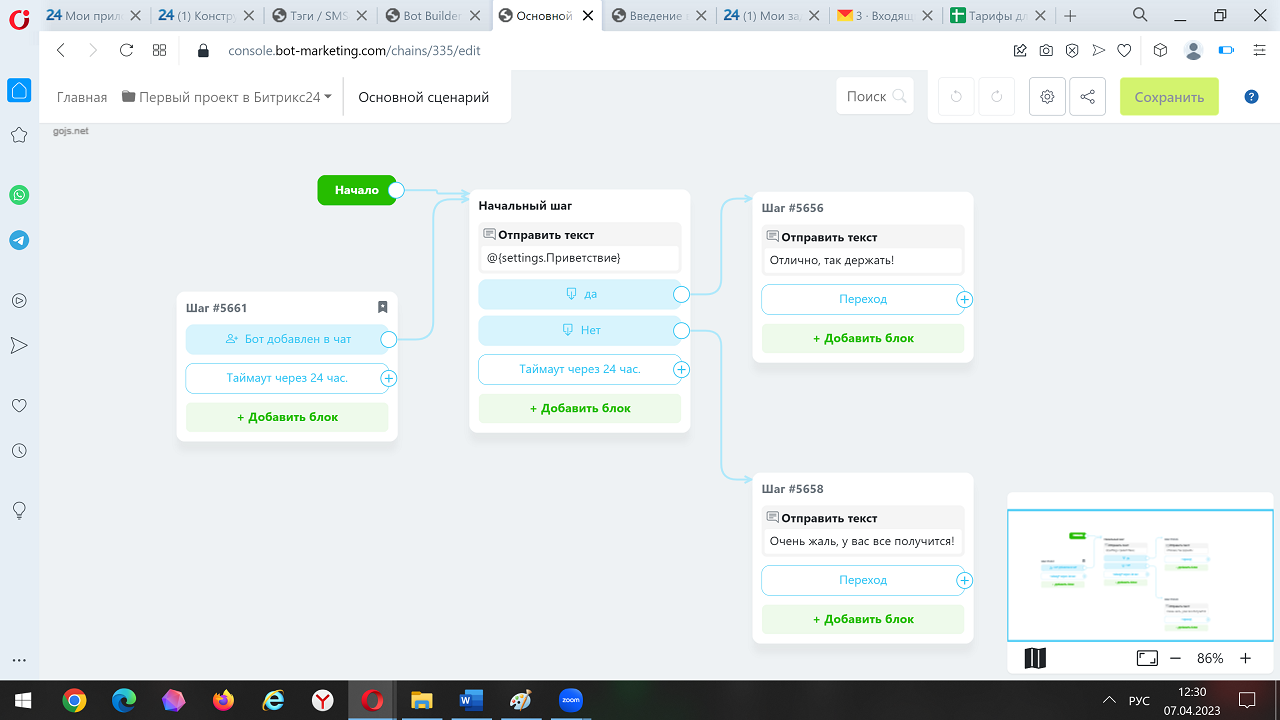This screenshot has width=1280, height=720.
Task: Click Переход button in Шаг #5658
Action: tap(863, 580)
